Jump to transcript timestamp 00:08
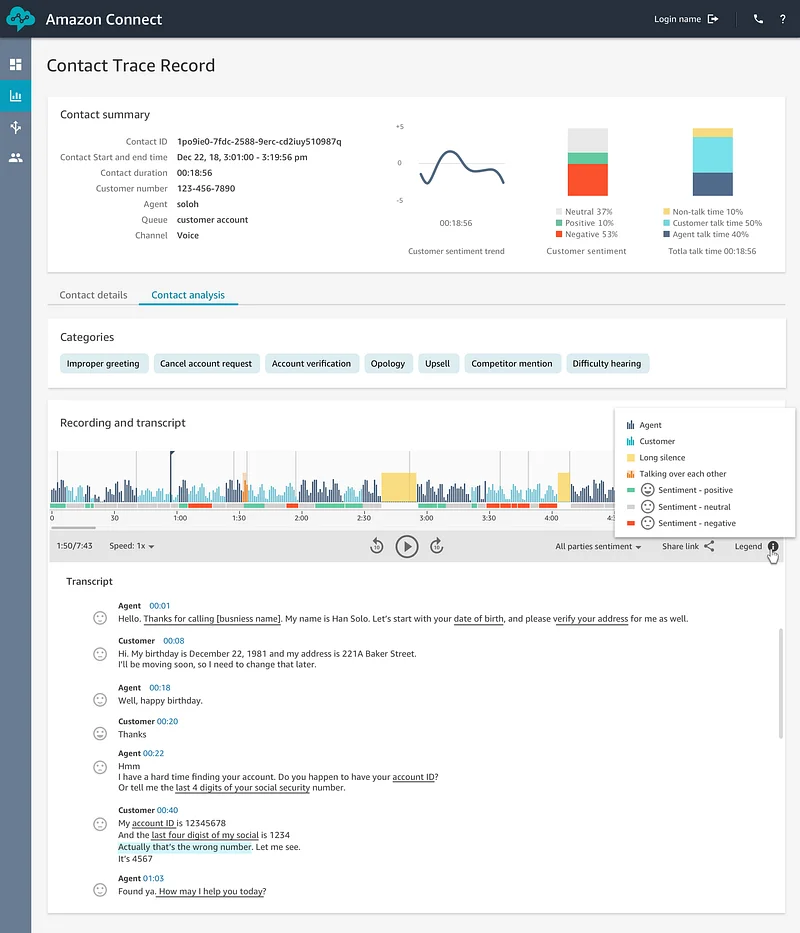This screenshot has height=933, width=800. coord(174,641)
